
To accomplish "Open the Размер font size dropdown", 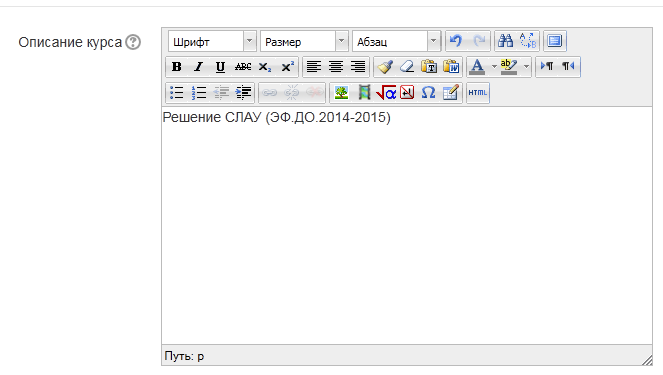I will pyautogui.click(x=304, y=41).
